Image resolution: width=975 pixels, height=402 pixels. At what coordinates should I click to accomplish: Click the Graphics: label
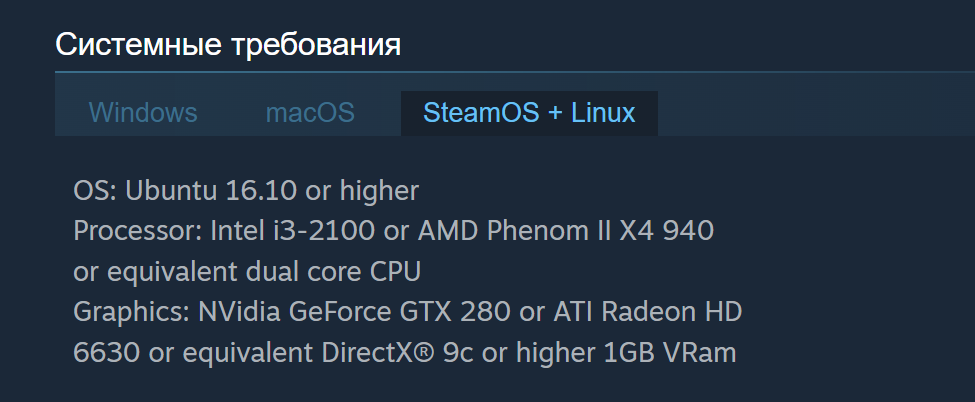click(132, 312)
